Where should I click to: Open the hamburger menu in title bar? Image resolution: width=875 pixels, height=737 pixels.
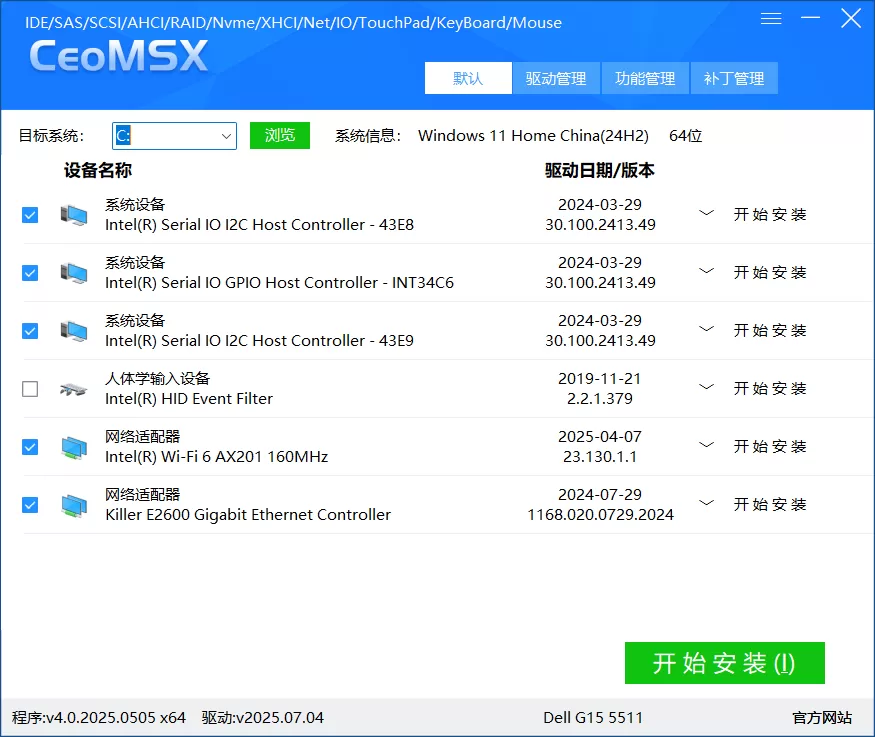[x=770, y=17]
